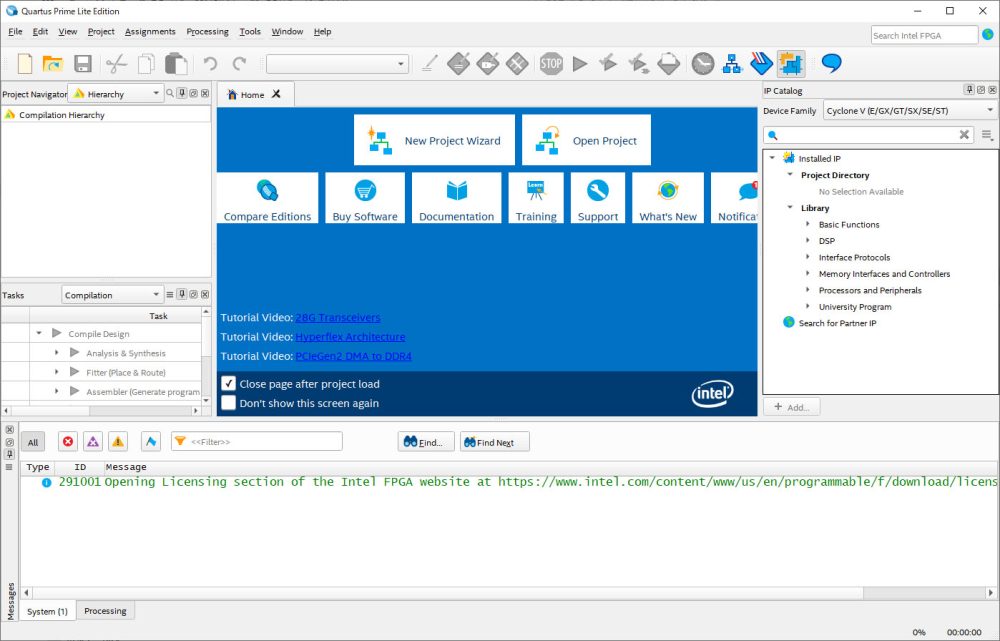1000x641 pixels.
Task: Click the Open file folder icon
Action: click(x=53, y=64)
